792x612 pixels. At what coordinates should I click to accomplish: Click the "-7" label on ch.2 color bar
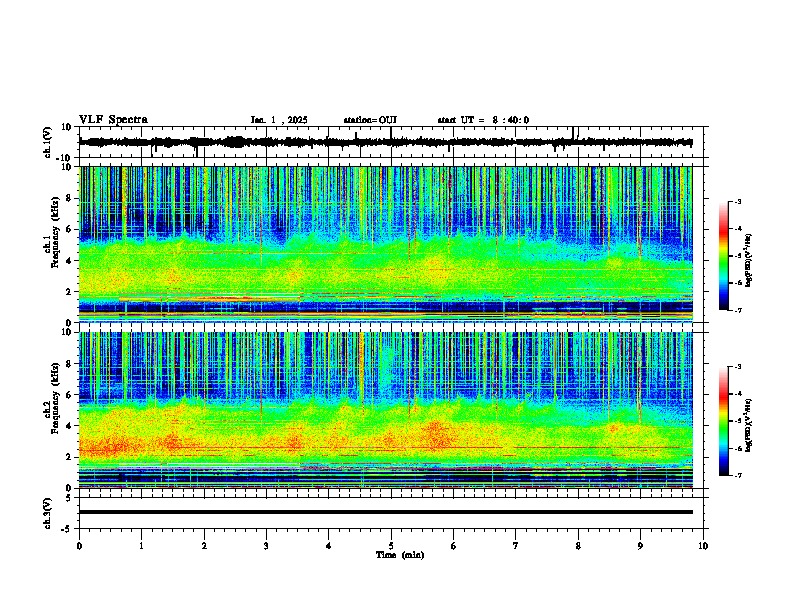coord(737,475)
